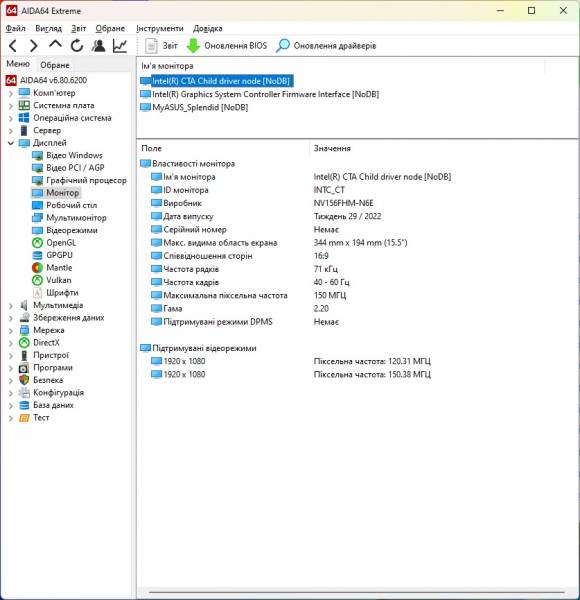The height and width of the screenshot is (600, 580).
Task: Go up one level with the up-arrow icon
Action: pos(55,45)
